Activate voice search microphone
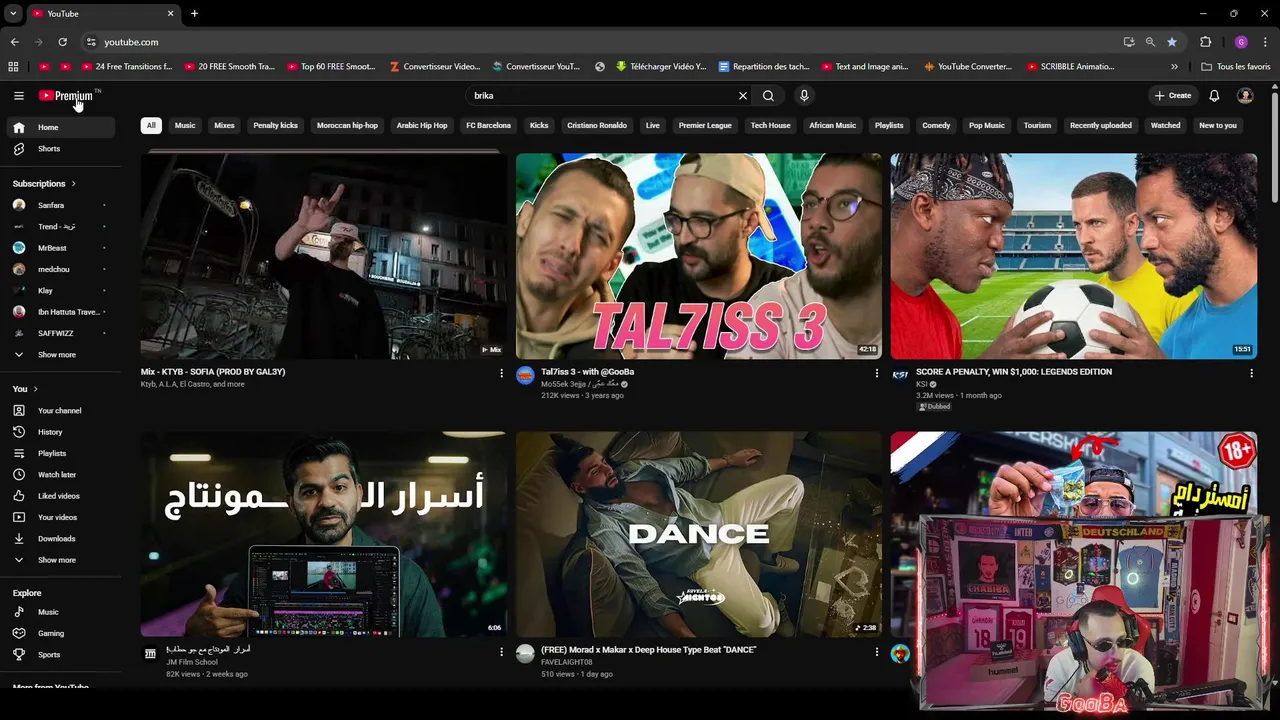Screen dimensions: 1280x720 [x=804, y=96]
